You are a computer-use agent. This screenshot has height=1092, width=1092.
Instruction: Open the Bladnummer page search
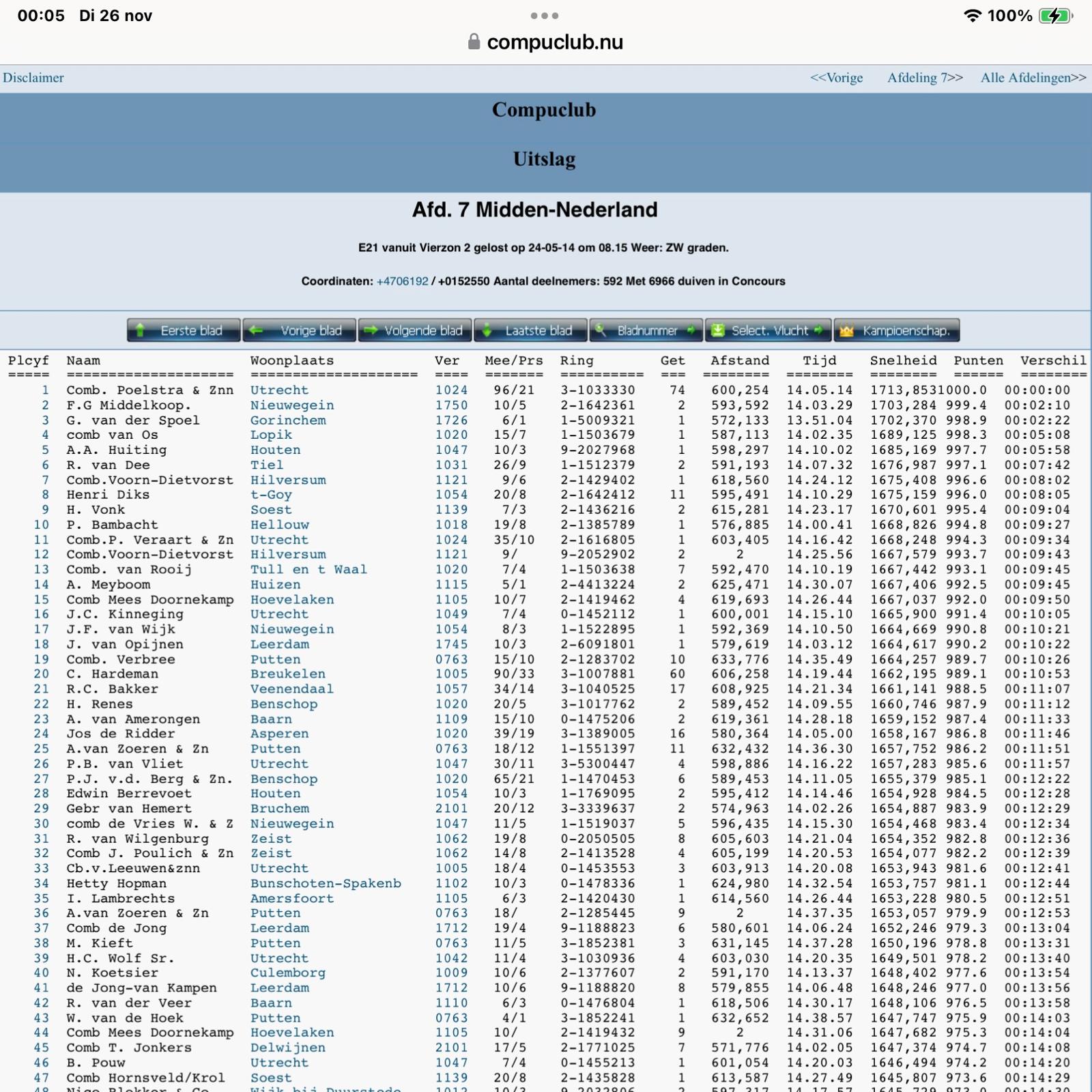point(646,330)
